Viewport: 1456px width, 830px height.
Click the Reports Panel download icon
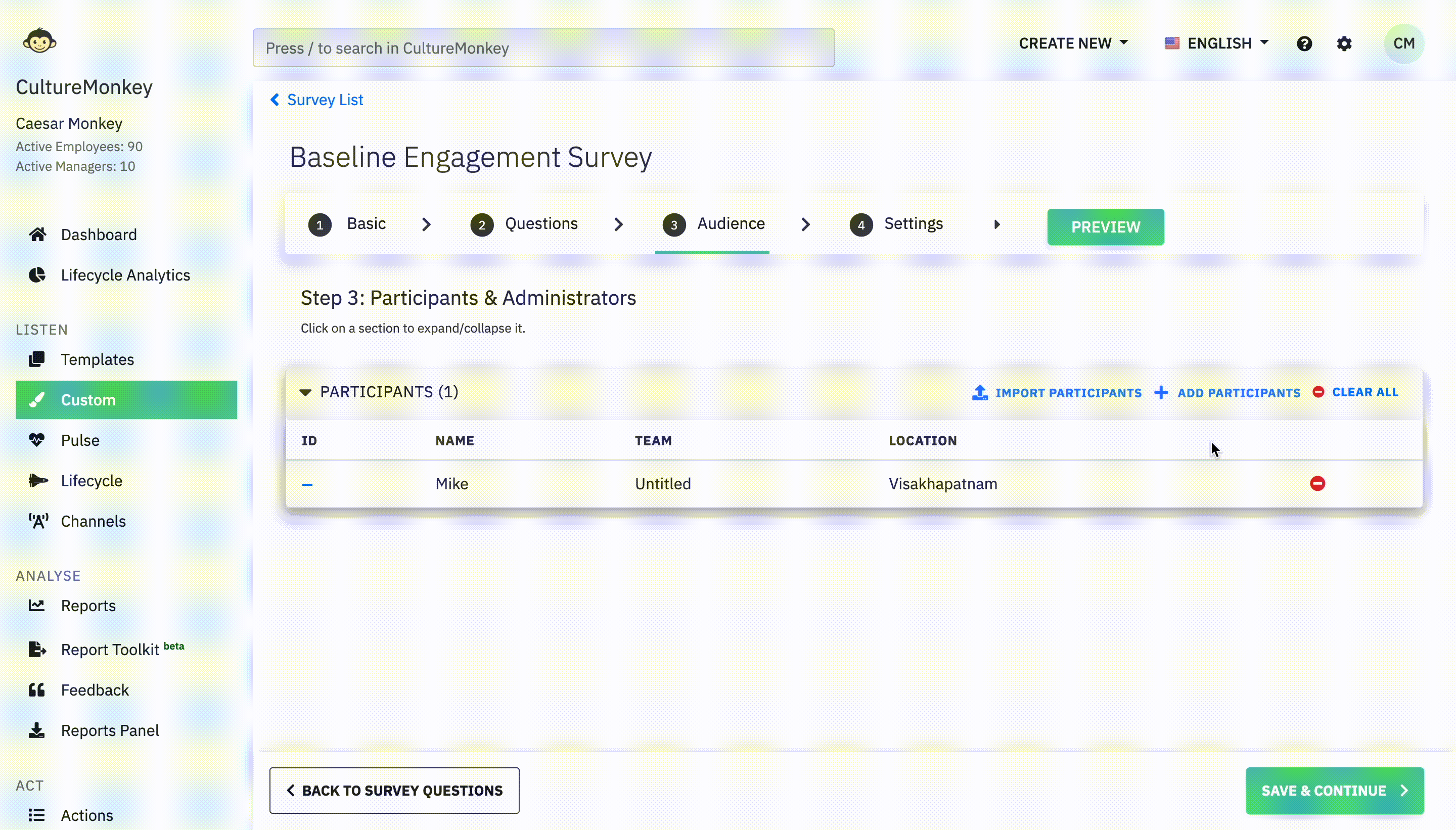[36, 730]
